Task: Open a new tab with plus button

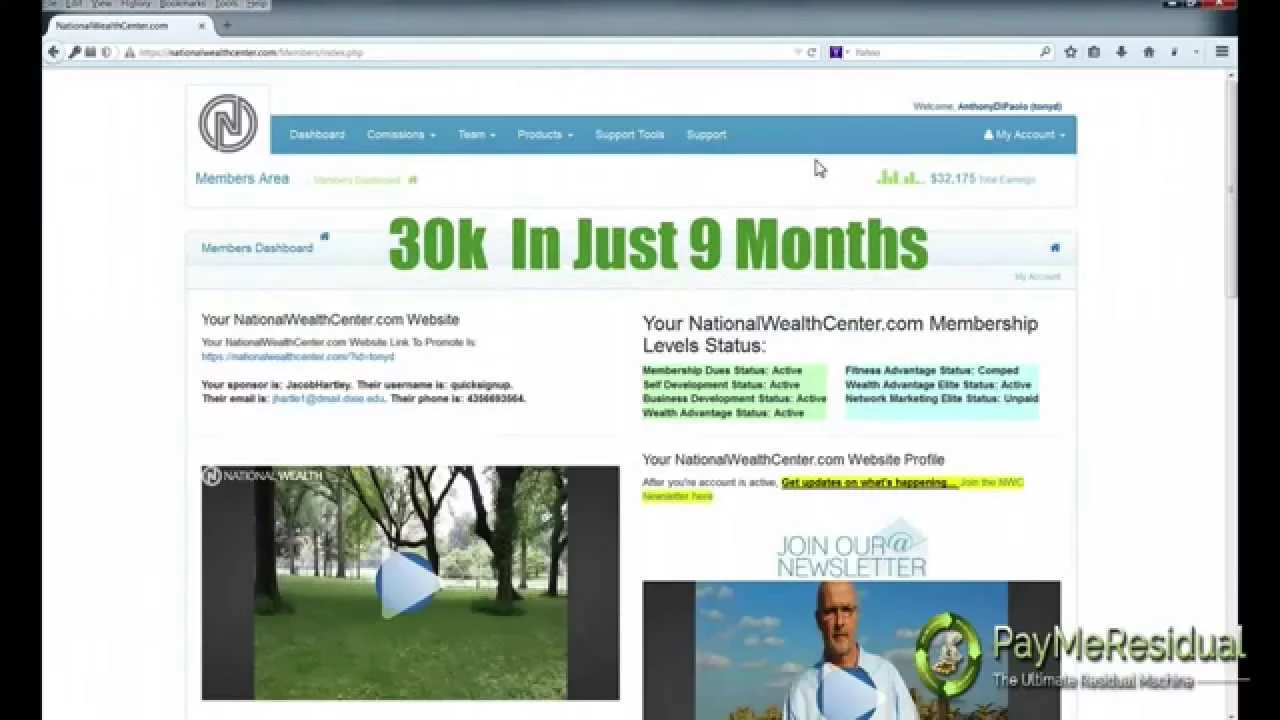Action: pos(227,25)
